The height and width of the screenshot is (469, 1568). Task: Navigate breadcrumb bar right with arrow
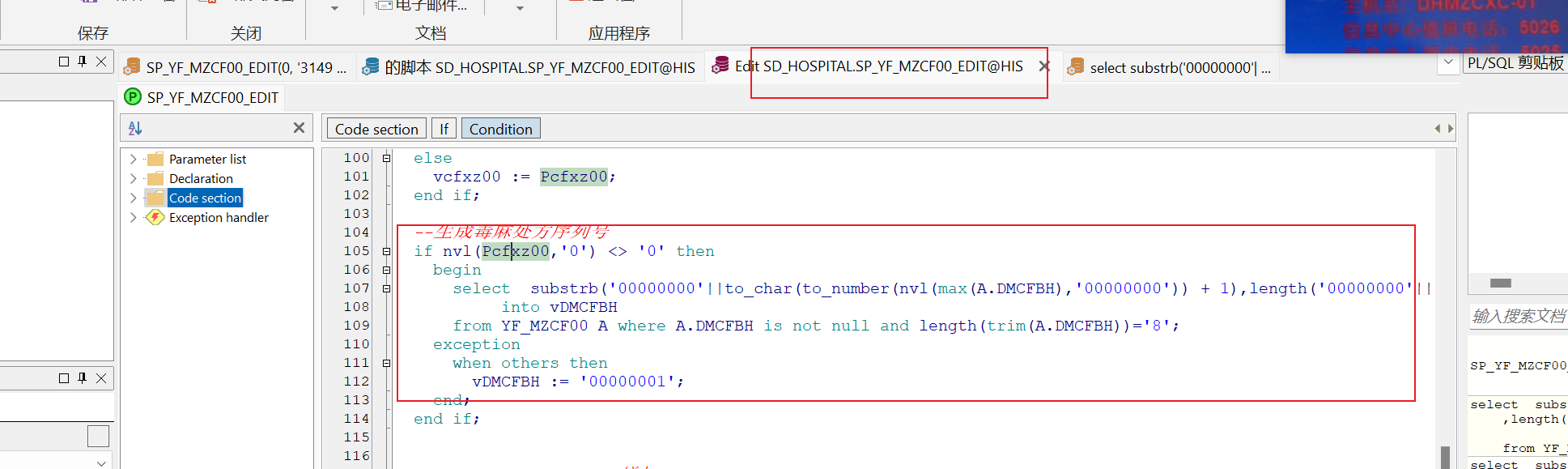[1450, 129]
